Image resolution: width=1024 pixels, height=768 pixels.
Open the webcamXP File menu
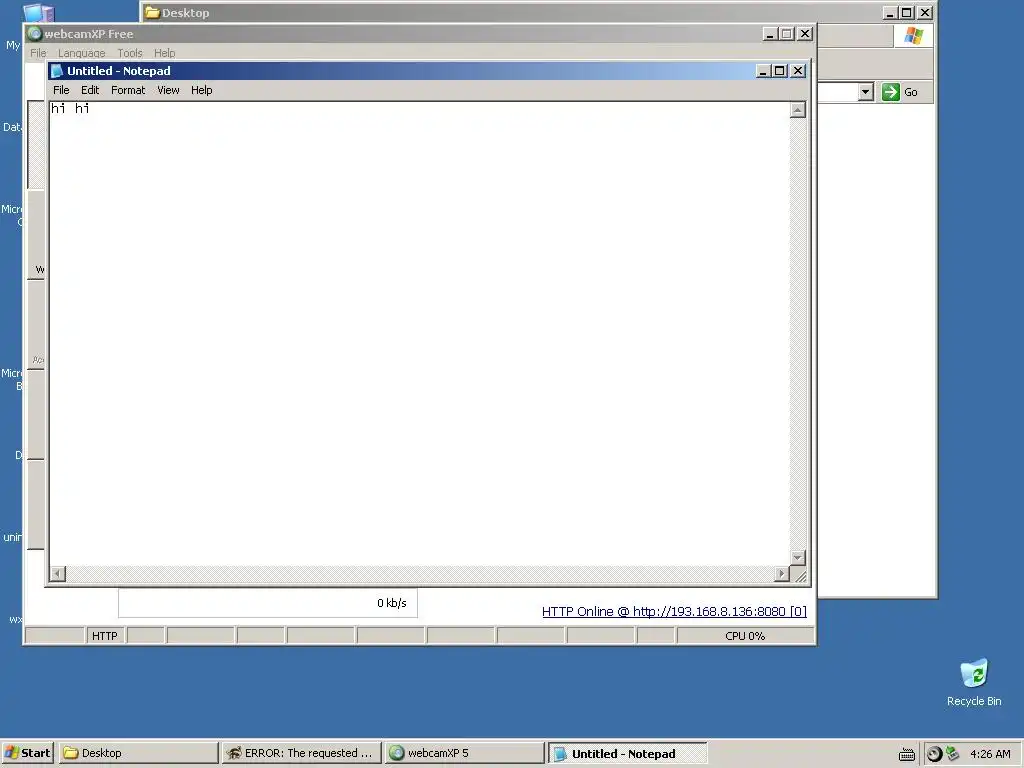click(x=39, y=53)
